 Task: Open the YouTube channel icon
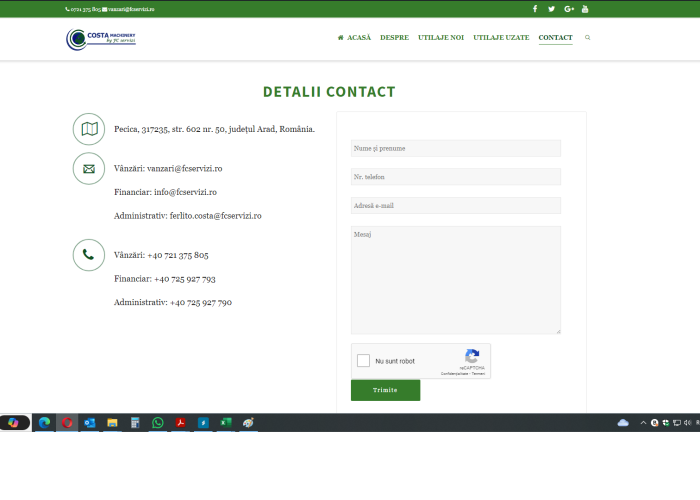click(x=586, y=9)
